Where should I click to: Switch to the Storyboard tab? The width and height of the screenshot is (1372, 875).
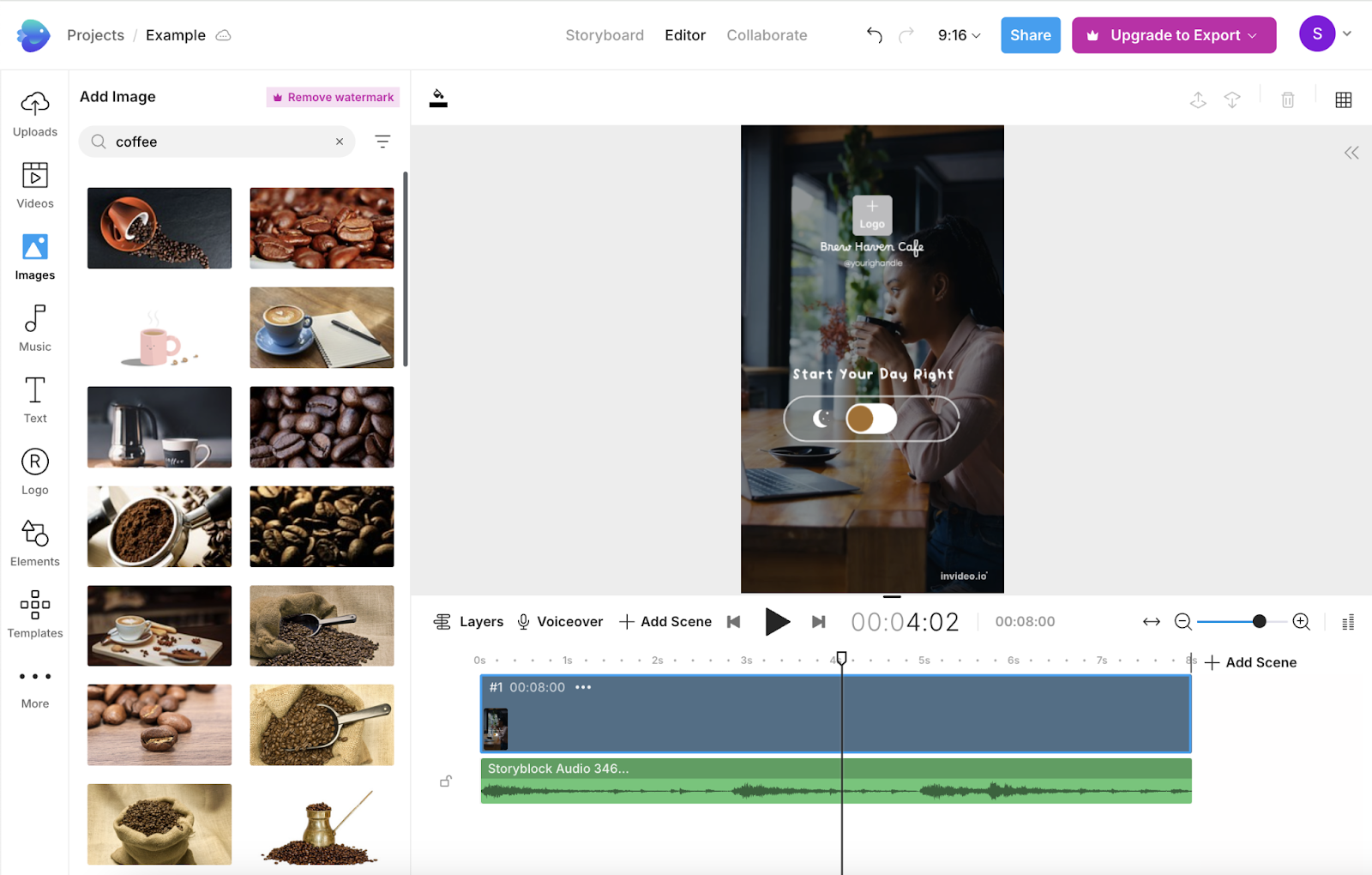[x=605, y=35]
